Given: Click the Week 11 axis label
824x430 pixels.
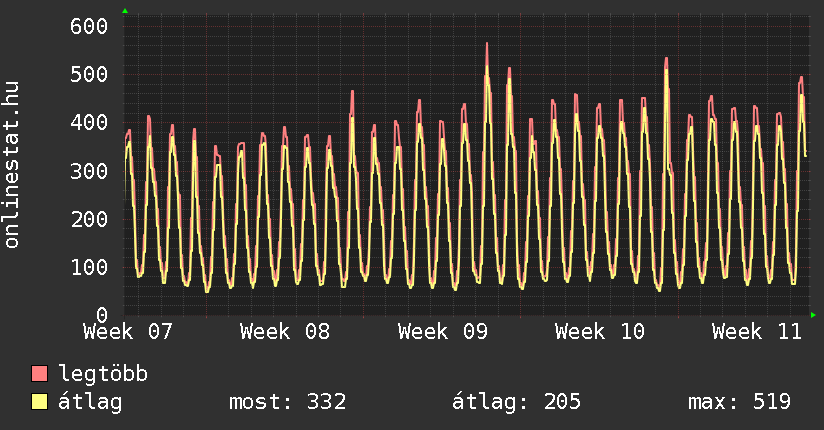Looking at the screenshot, I should pos(757,332).
